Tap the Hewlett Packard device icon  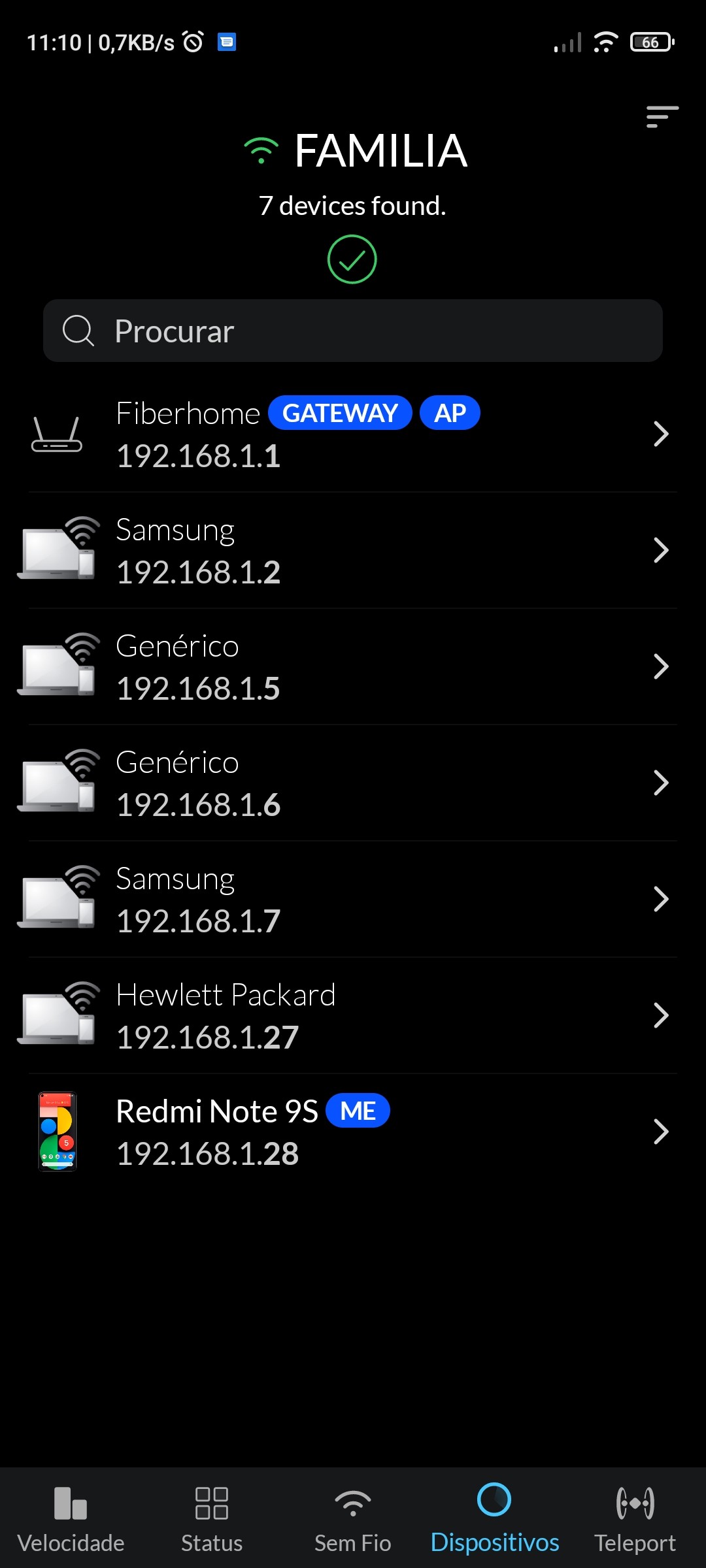pyautogui.click(x=58, y=1015)
